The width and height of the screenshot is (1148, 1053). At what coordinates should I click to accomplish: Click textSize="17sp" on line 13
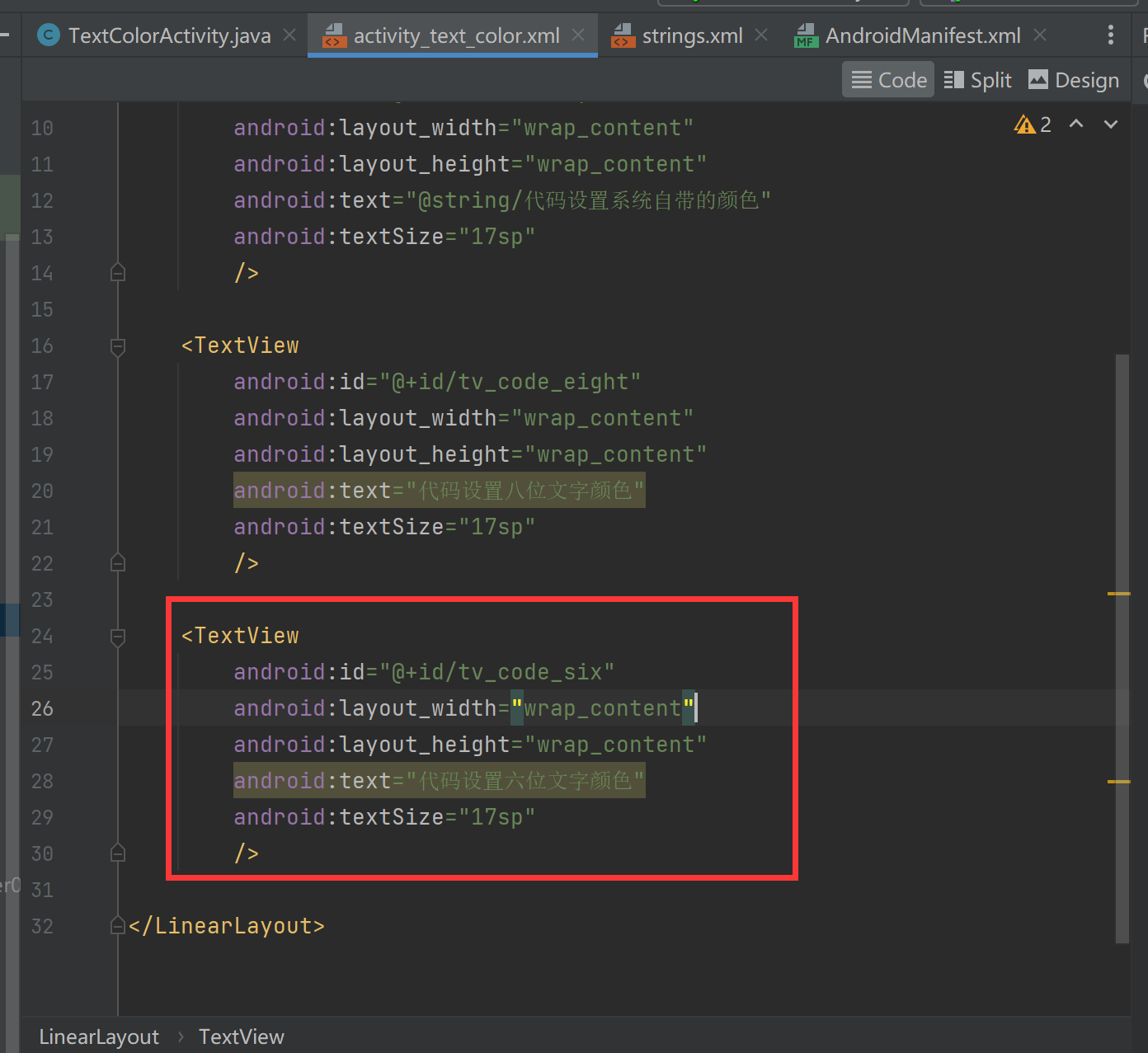[x=384, y=237]
